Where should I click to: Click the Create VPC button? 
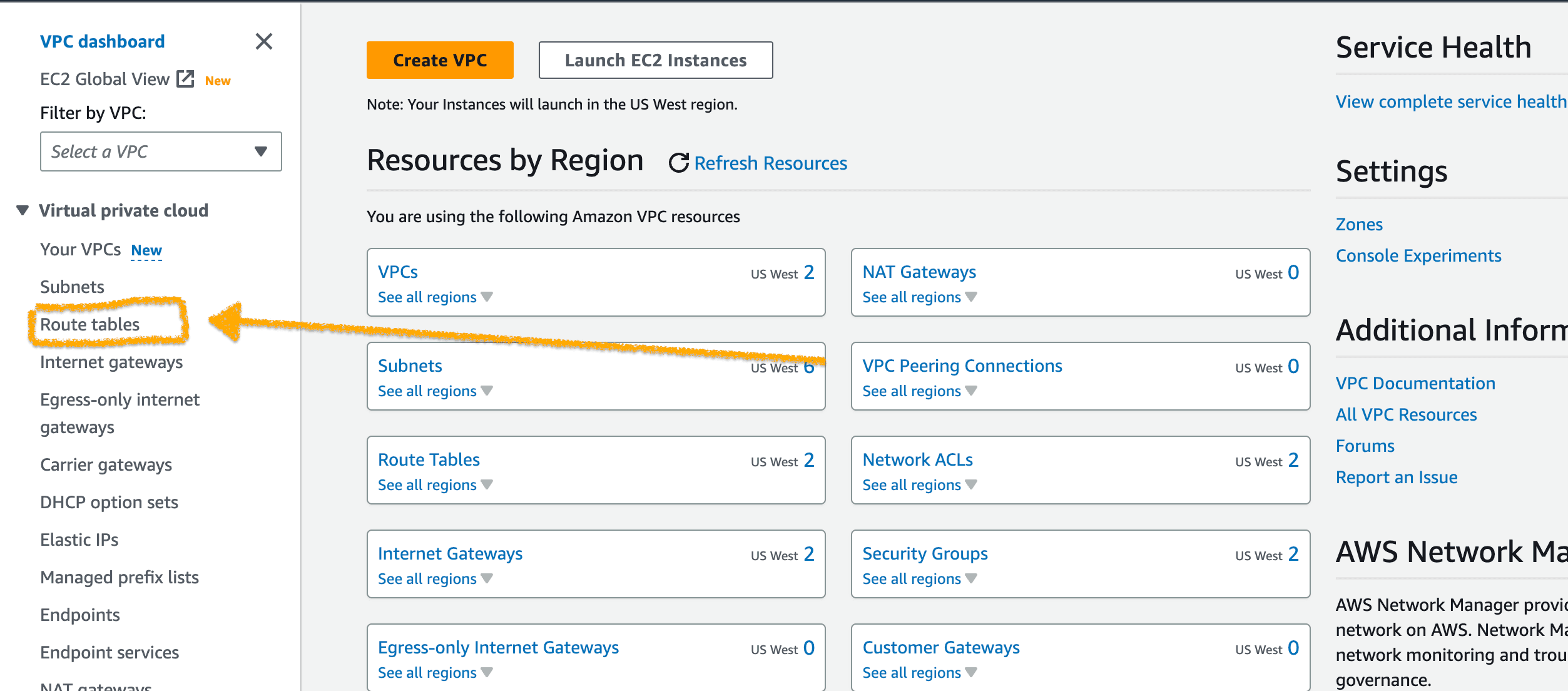pos(440,60)
